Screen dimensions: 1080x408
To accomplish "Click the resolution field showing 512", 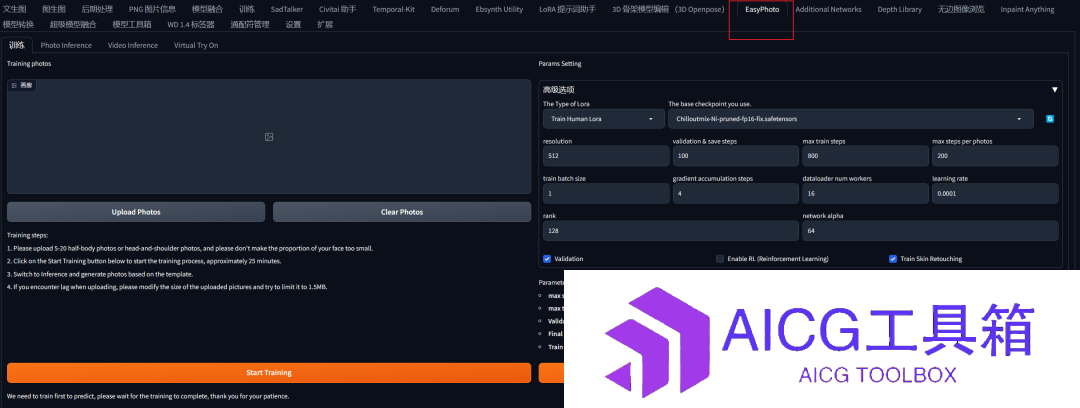I will click(x=606, y=156).
